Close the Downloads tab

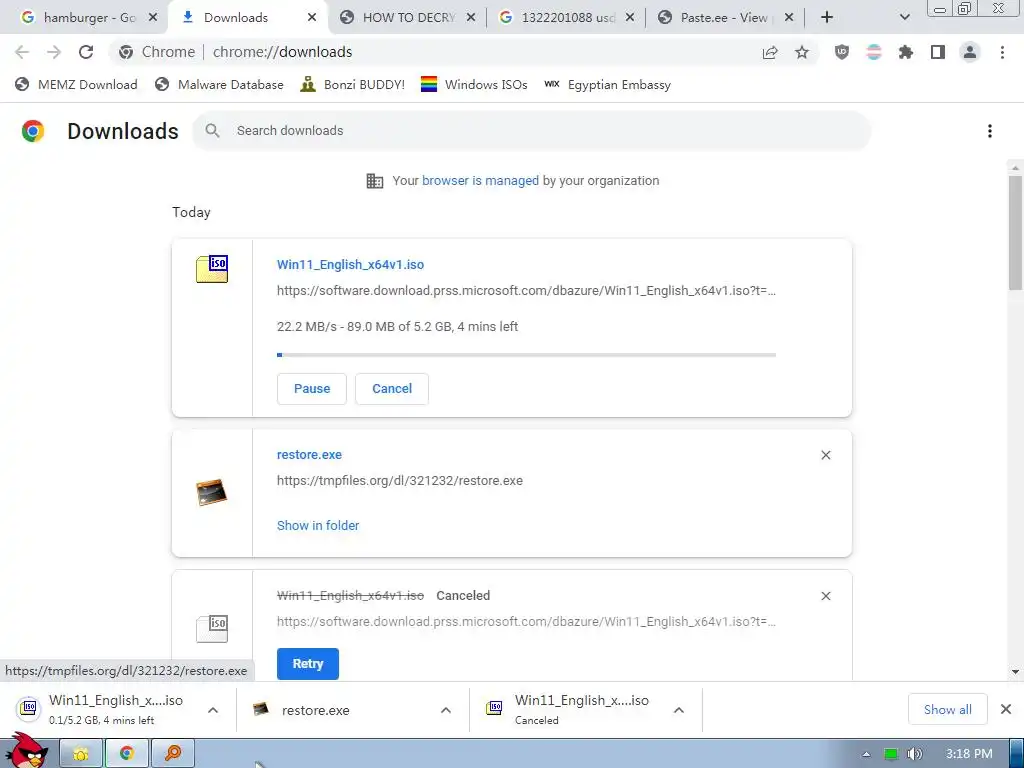pyautogui.click(x=312, y=18)
